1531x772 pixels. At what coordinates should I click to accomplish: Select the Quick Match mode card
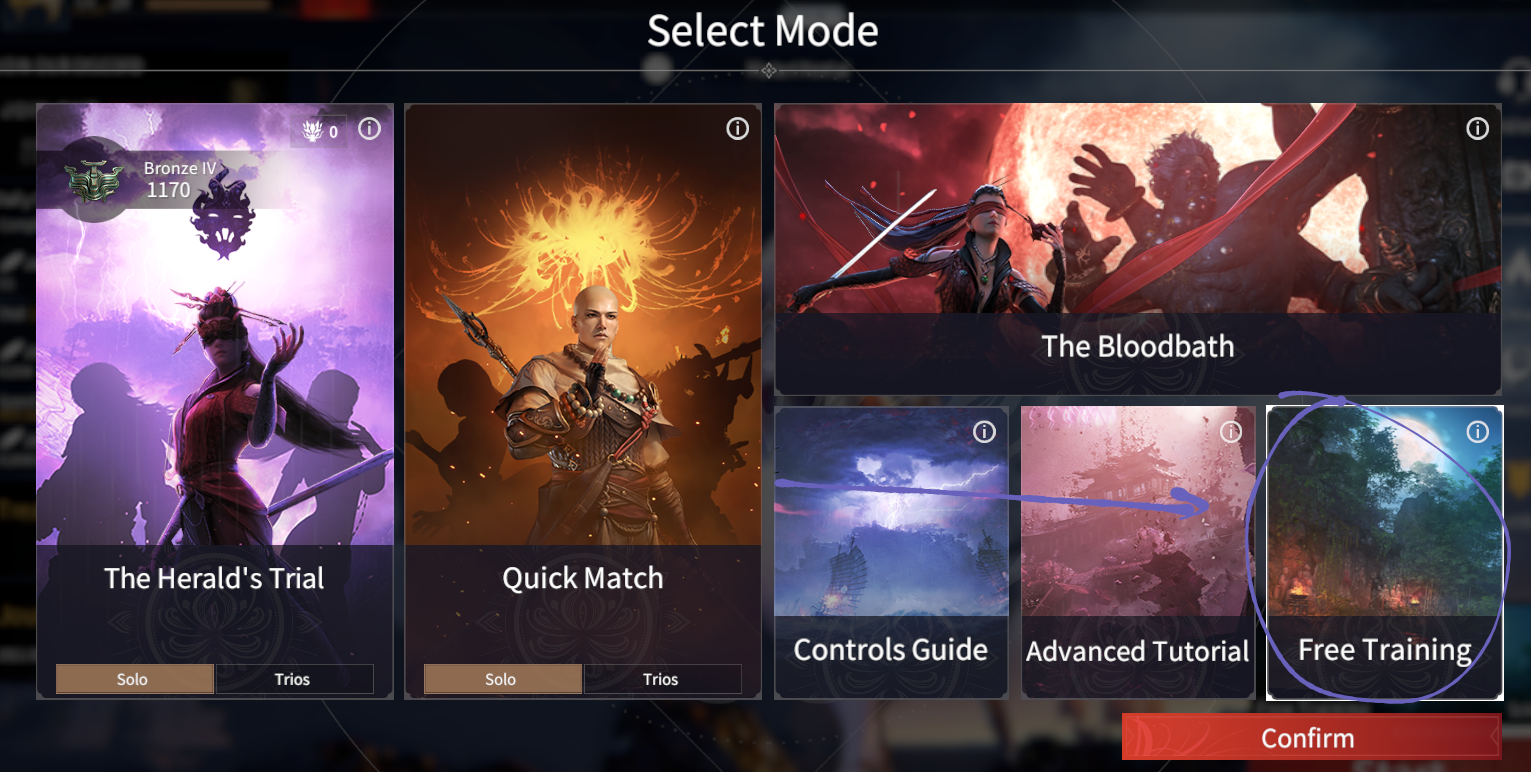click(583, 401)
